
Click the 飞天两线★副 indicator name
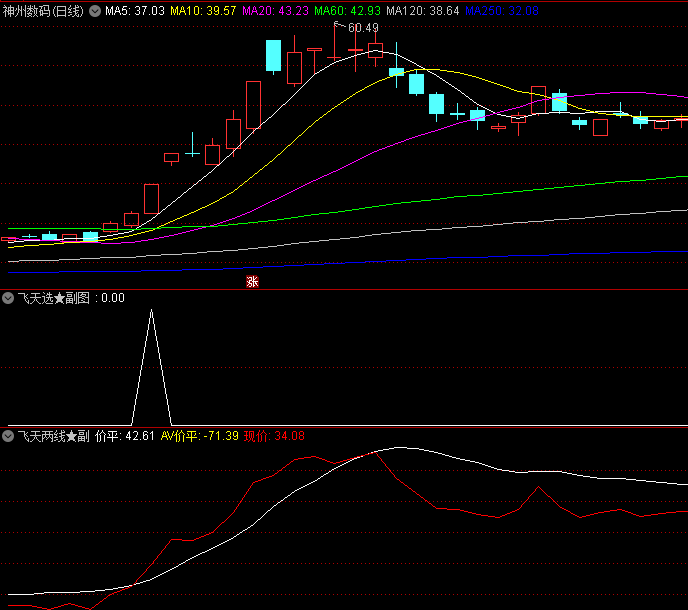[54, 436]
